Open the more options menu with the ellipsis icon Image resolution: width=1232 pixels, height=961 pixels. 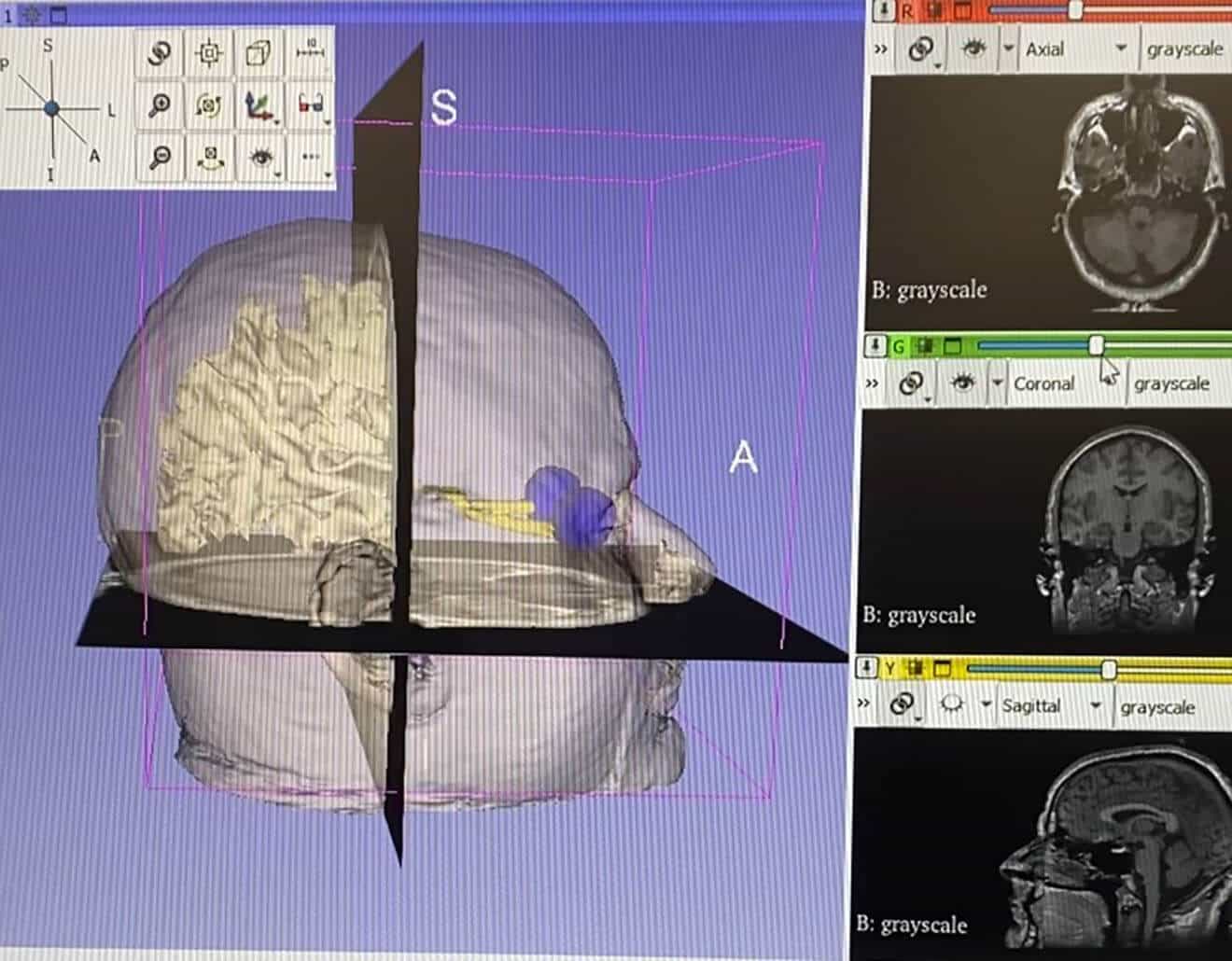coord(310,157)
